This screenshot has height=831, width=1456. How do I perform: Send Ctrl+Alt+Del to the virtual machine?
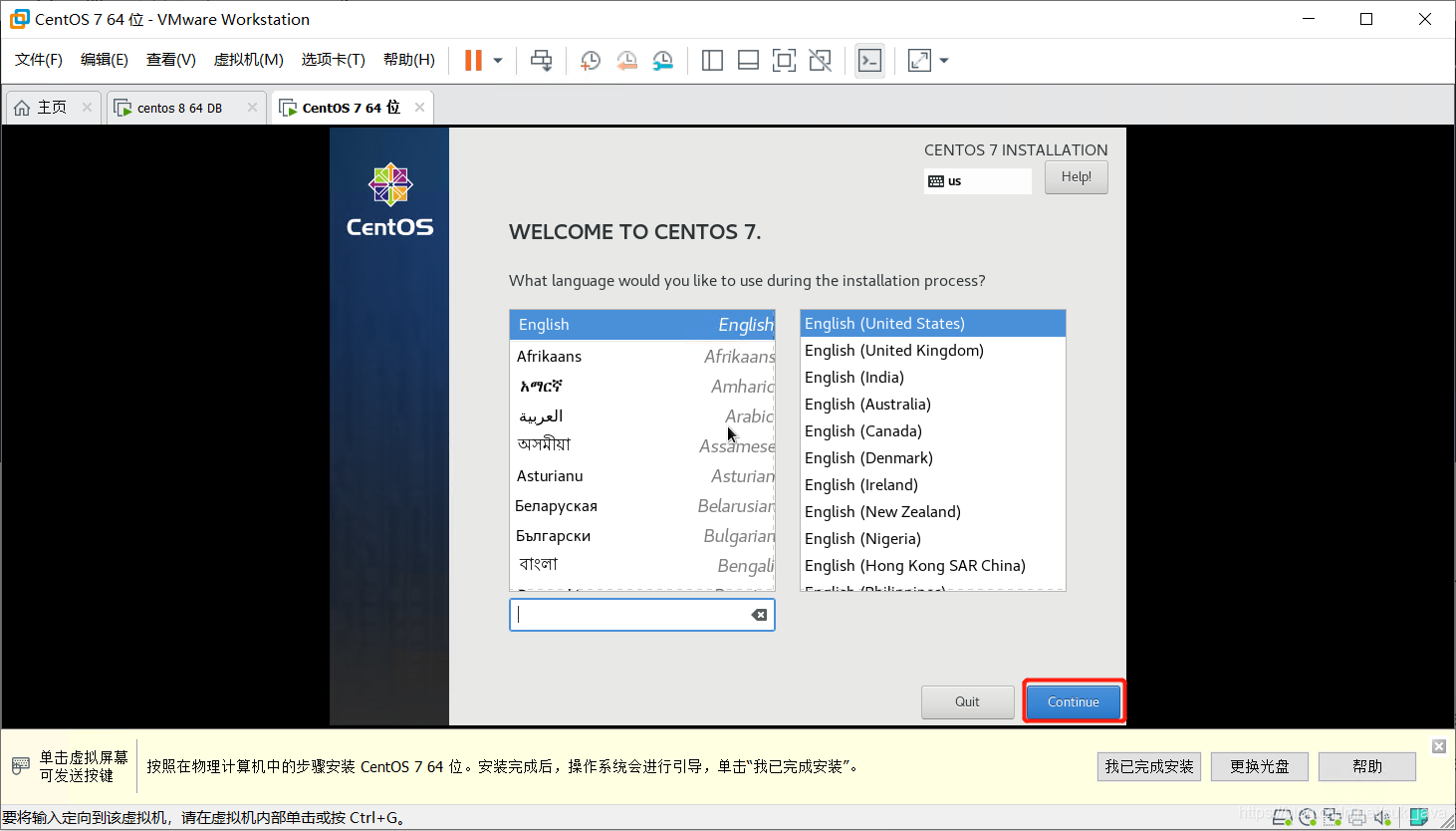541,60
